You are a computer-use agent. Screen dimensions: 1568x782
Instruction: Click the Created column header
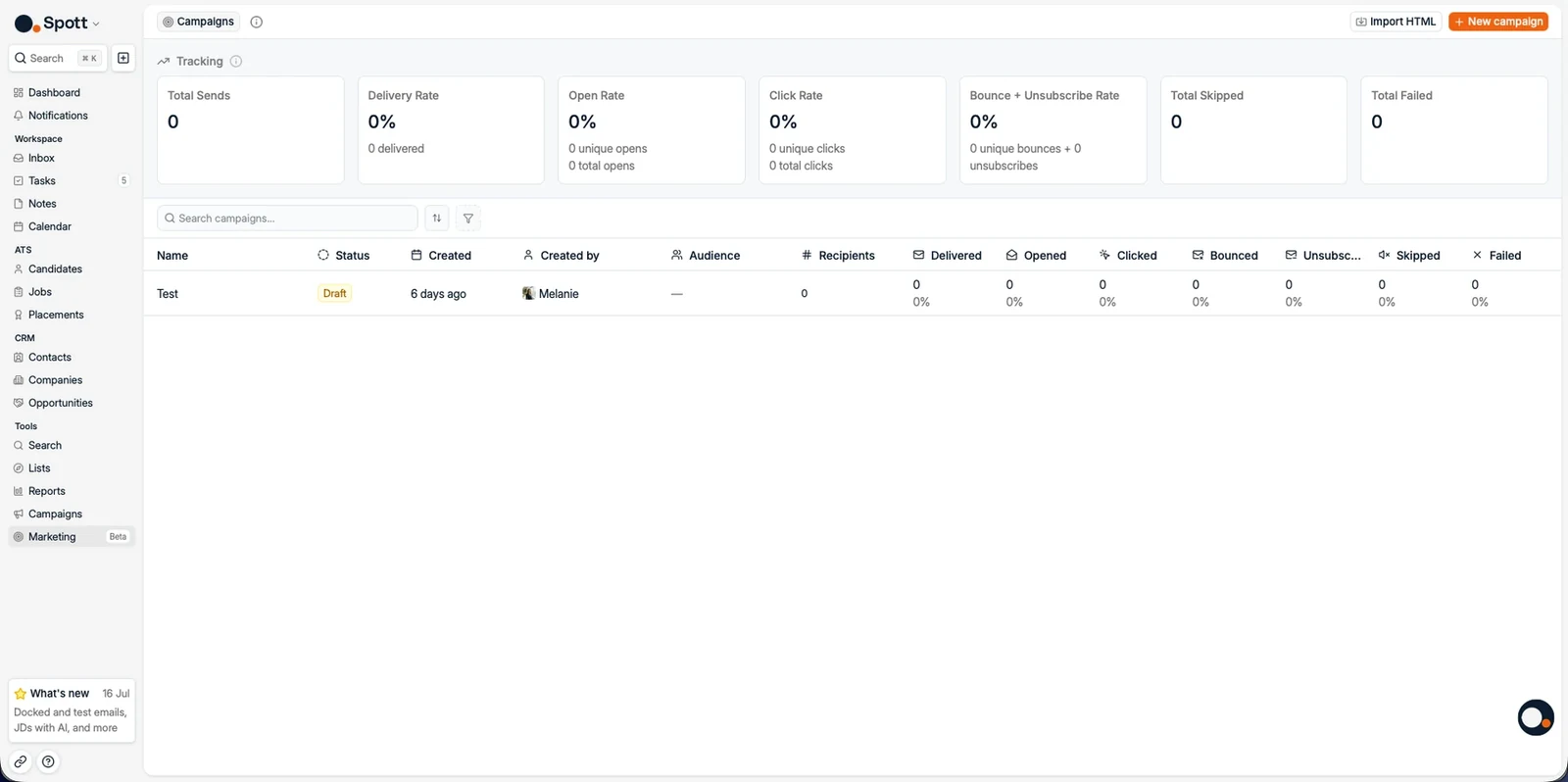click(441, 256)
